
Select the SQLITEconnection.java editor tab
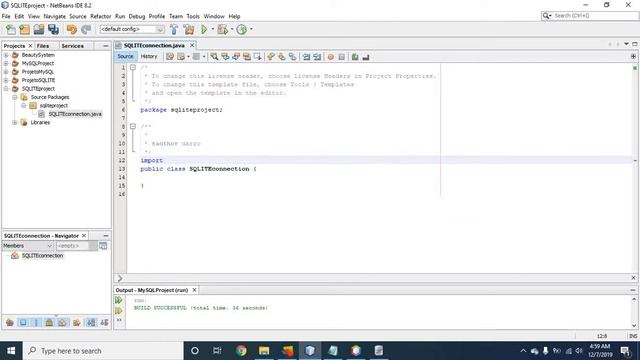pos(154,45)
